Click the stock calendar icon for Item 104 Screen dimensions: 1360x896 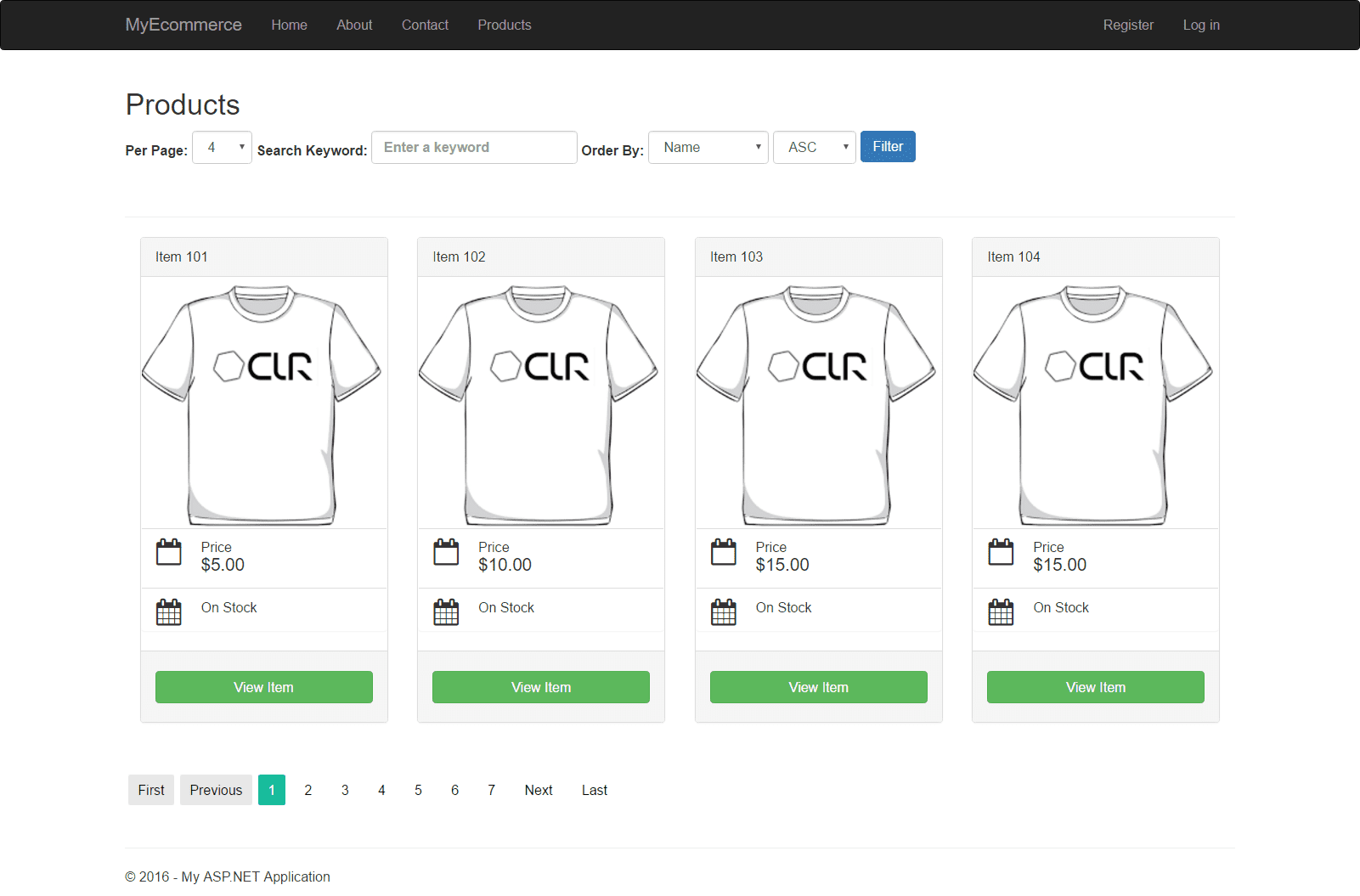[1002, 612]
